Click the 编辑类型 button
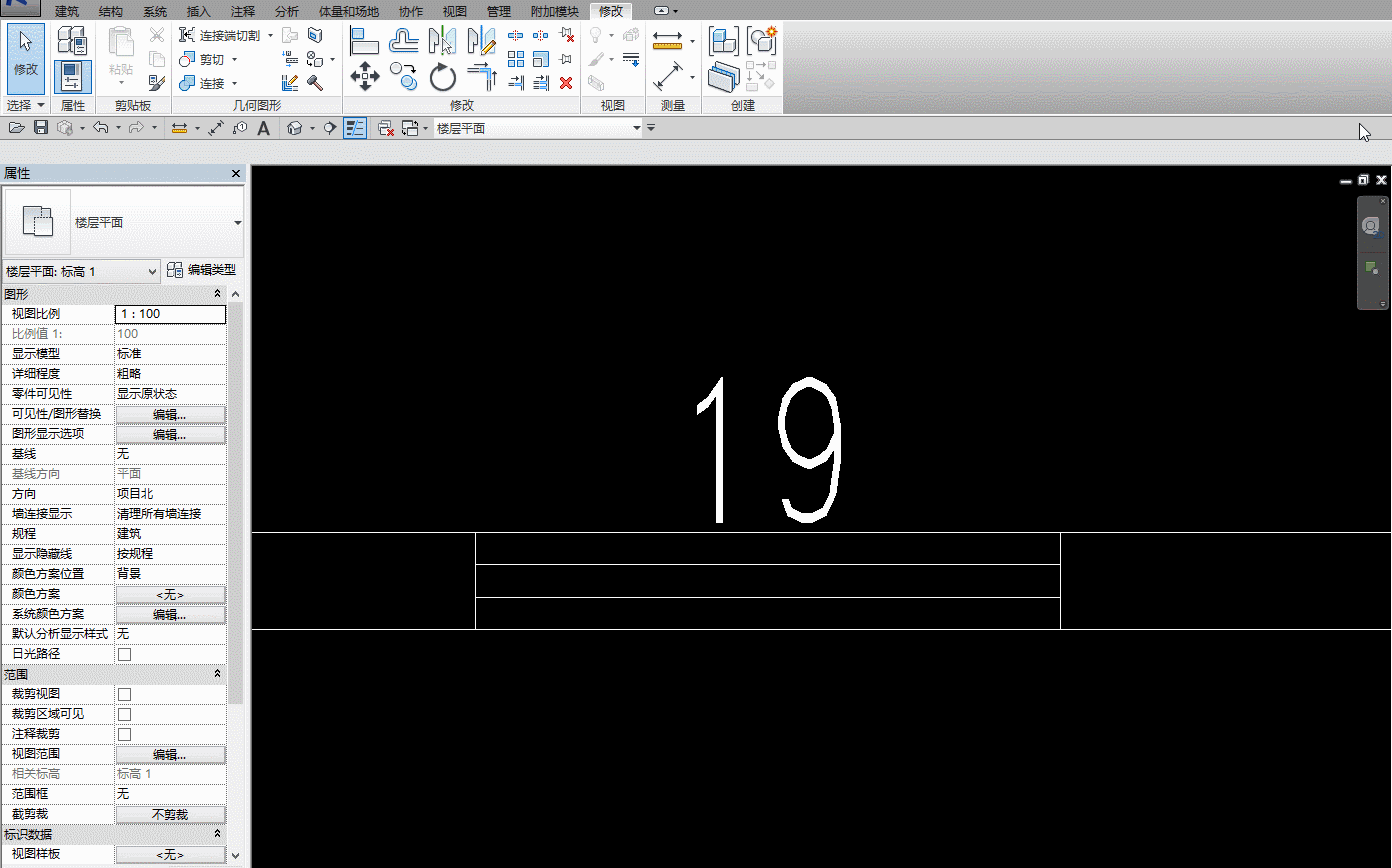 click(x=202, y=270)
